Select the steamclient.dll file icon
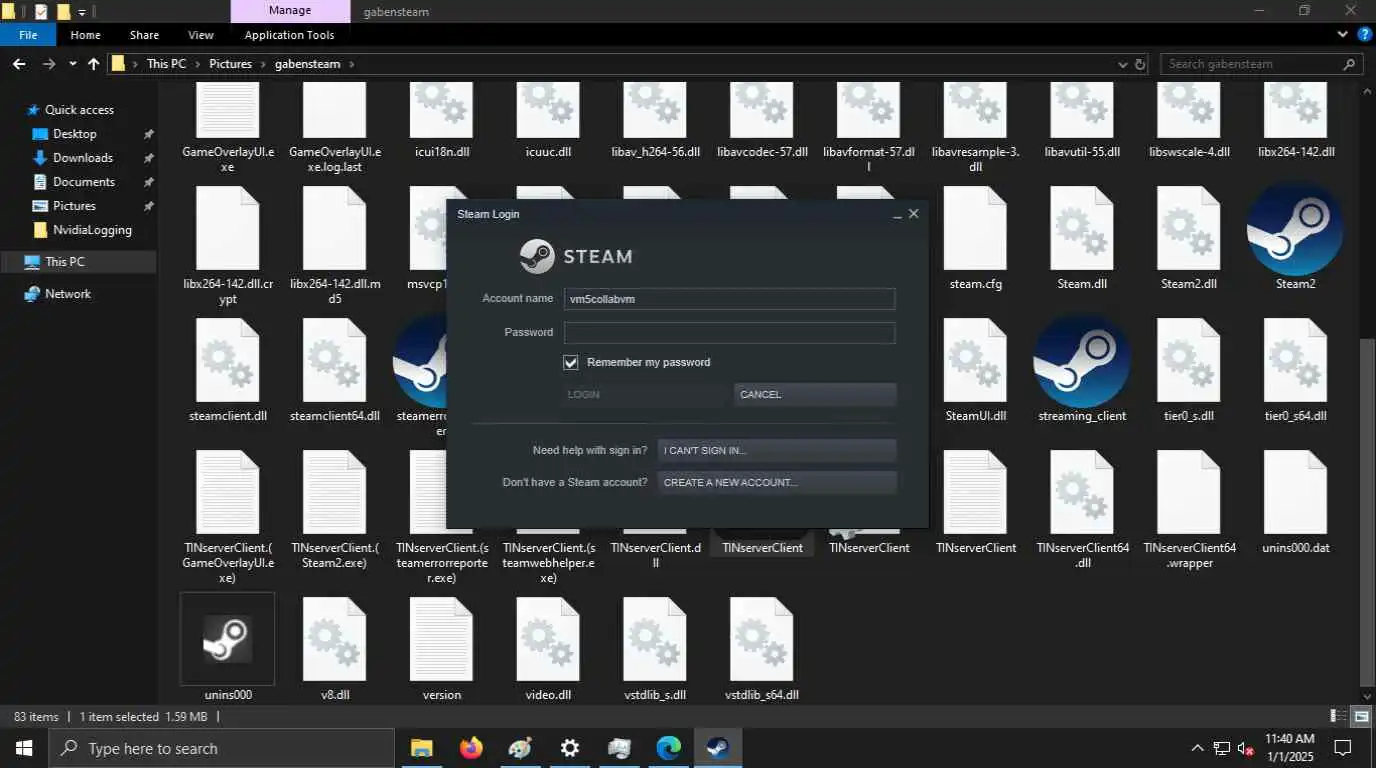1376x768 pixels. pyautogui.click(x=227, y=361)
